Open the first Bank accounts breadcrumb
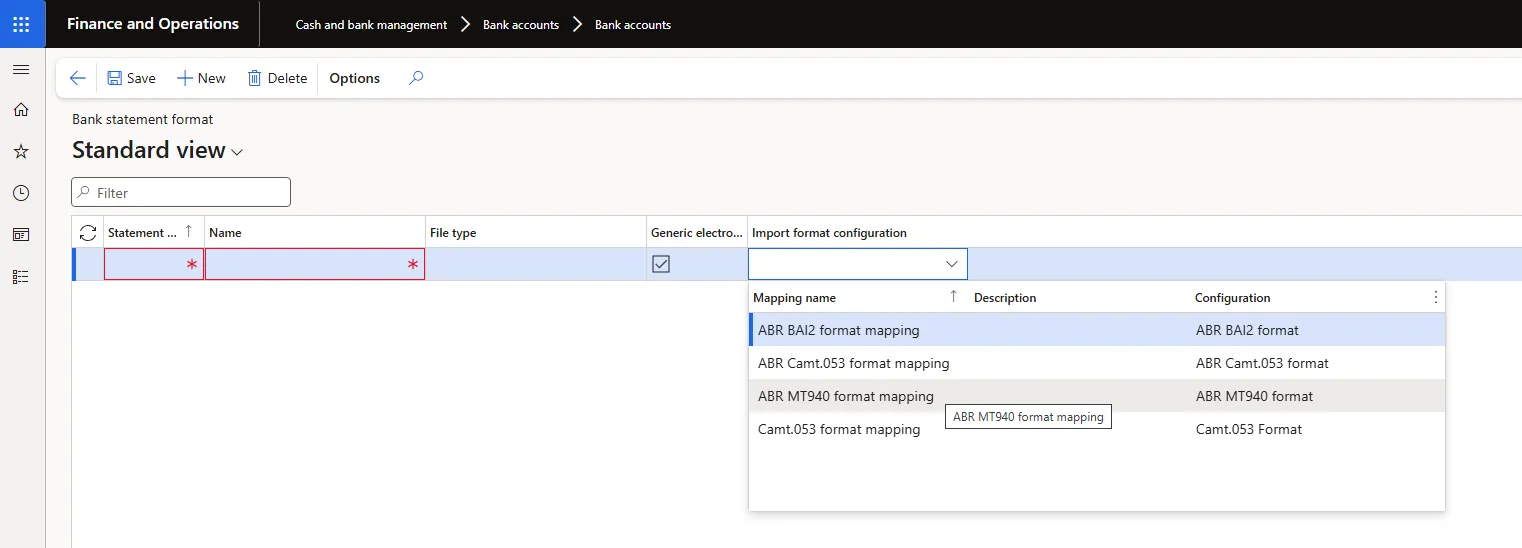The width and height of the screenshot is (1522, 548). [521, 24]
